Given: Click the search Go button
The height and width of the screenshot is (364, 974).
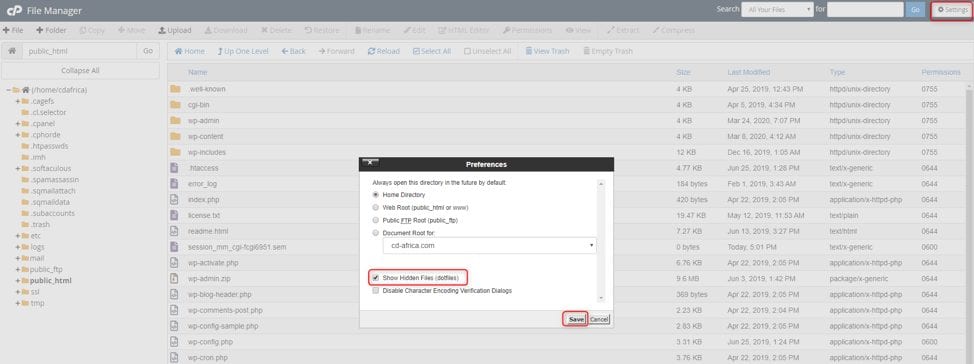Looking at the screenshot, I should point(915,10).
